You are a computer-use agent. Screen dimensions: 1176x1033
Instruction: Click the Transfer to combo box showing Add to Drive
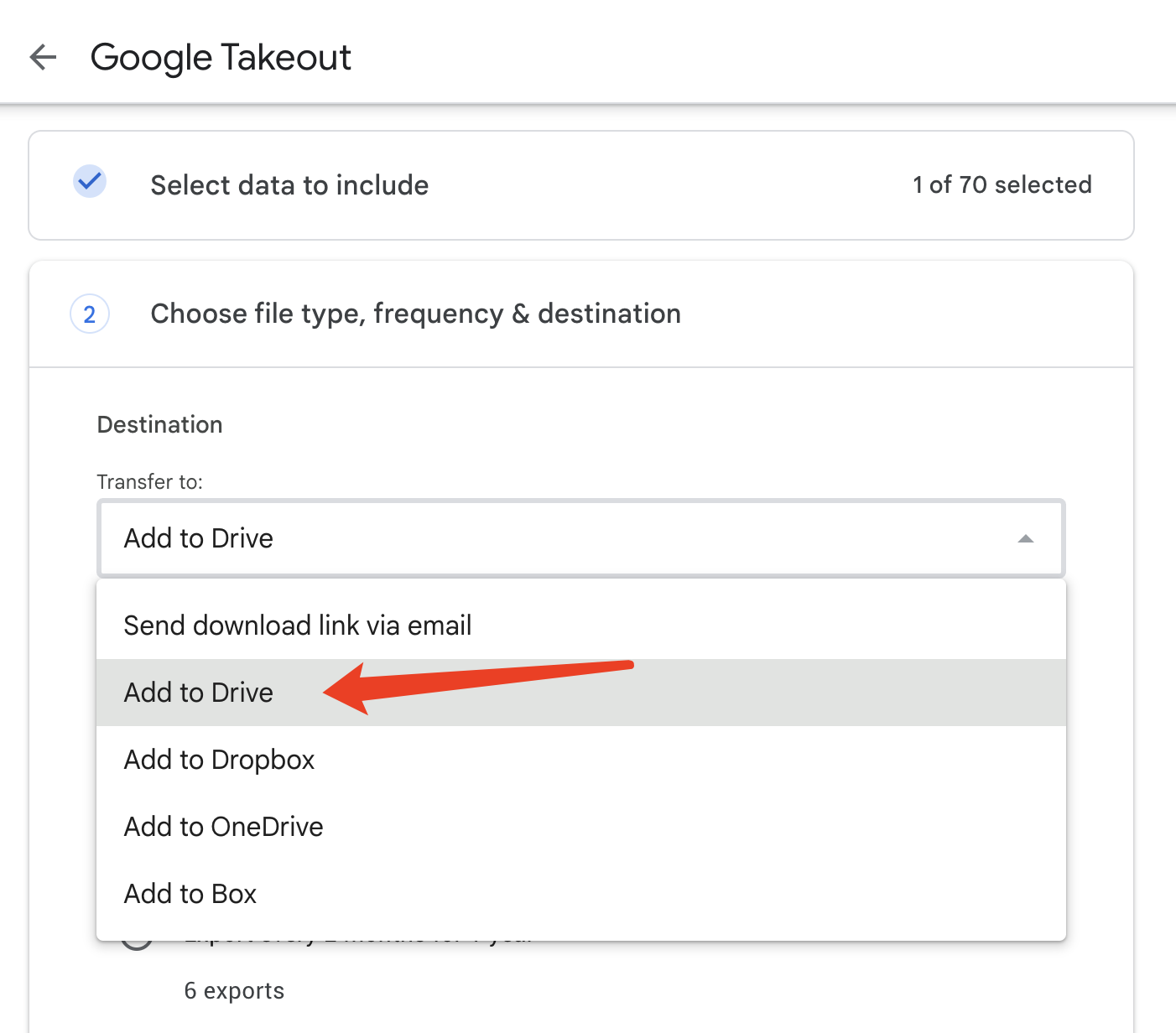point(581,538)
